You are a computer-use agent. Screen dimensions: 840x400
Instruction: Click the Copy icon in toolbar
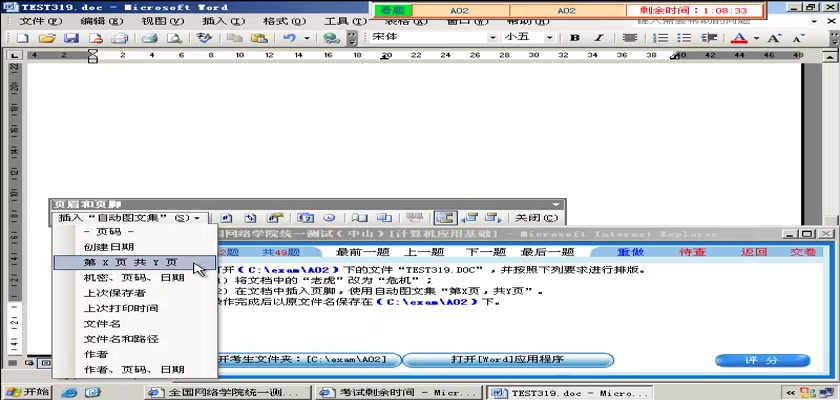[234, 38]
